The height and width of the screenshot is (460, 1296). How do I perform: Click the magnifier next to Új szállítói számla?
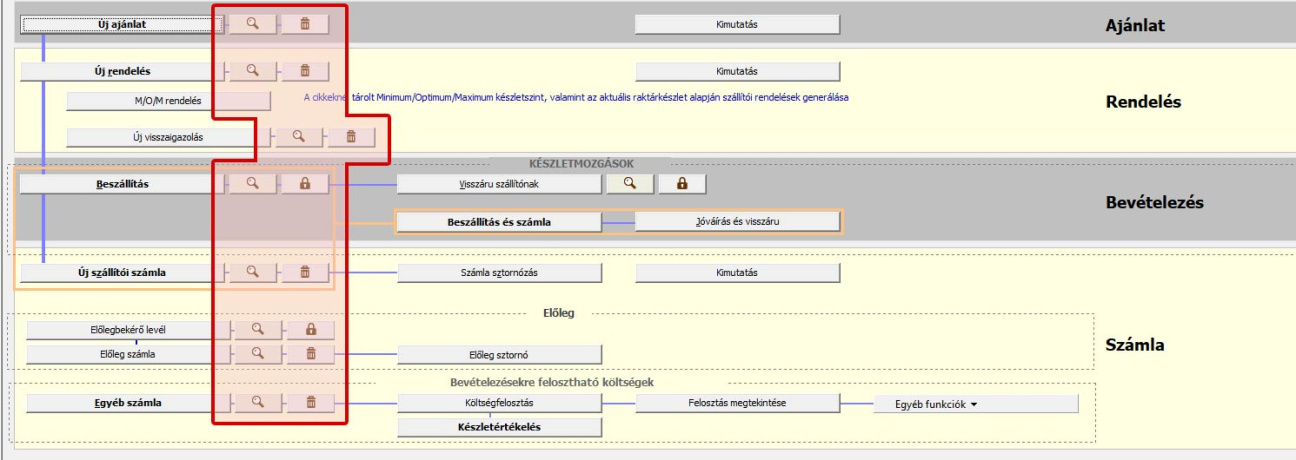coord(252,271)
